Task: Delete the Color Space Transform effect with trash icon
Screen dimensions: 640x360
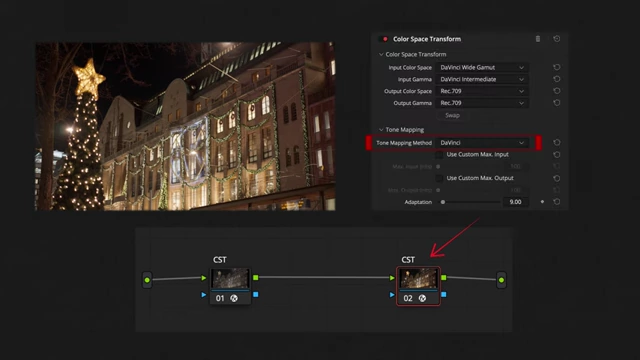Action: click(538, 39)
